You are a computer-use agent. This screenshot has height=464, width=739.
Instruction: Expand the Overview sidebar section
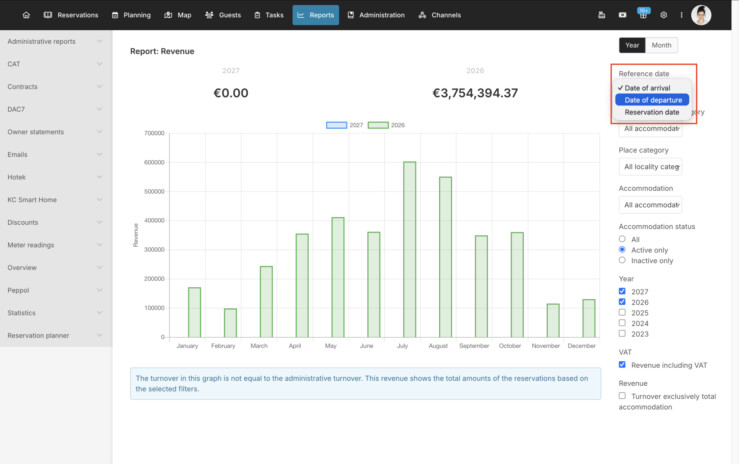click(x=56, y=268)
